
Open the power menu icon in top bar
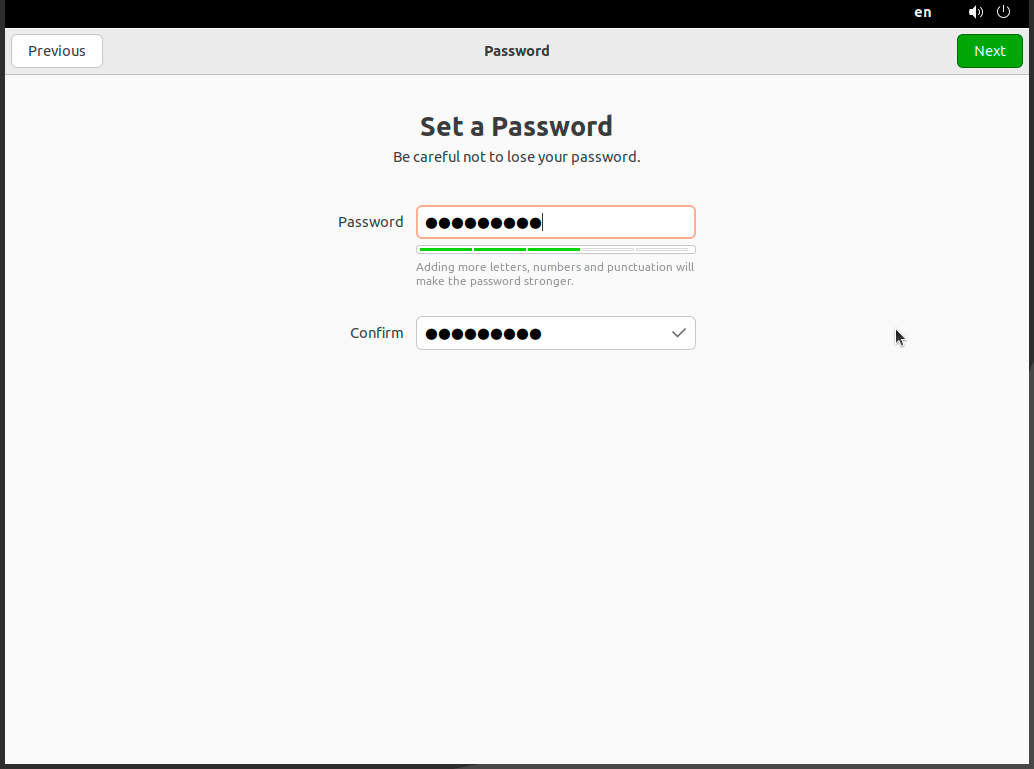1003,12
